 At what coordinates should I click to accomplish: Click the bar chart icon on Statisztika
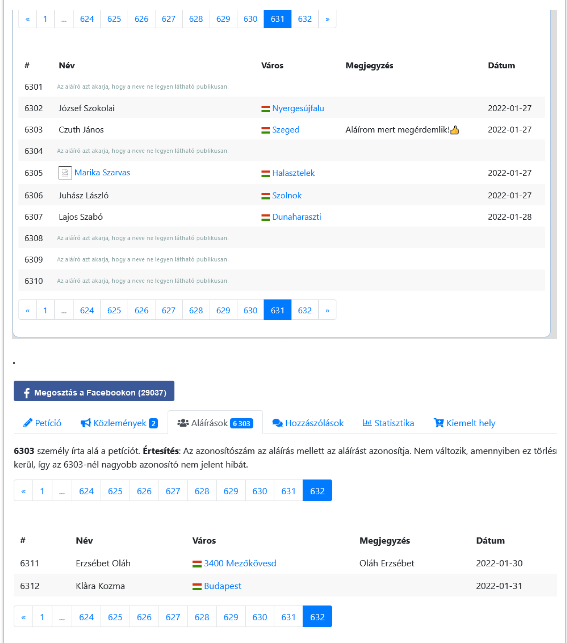point(367,422)
